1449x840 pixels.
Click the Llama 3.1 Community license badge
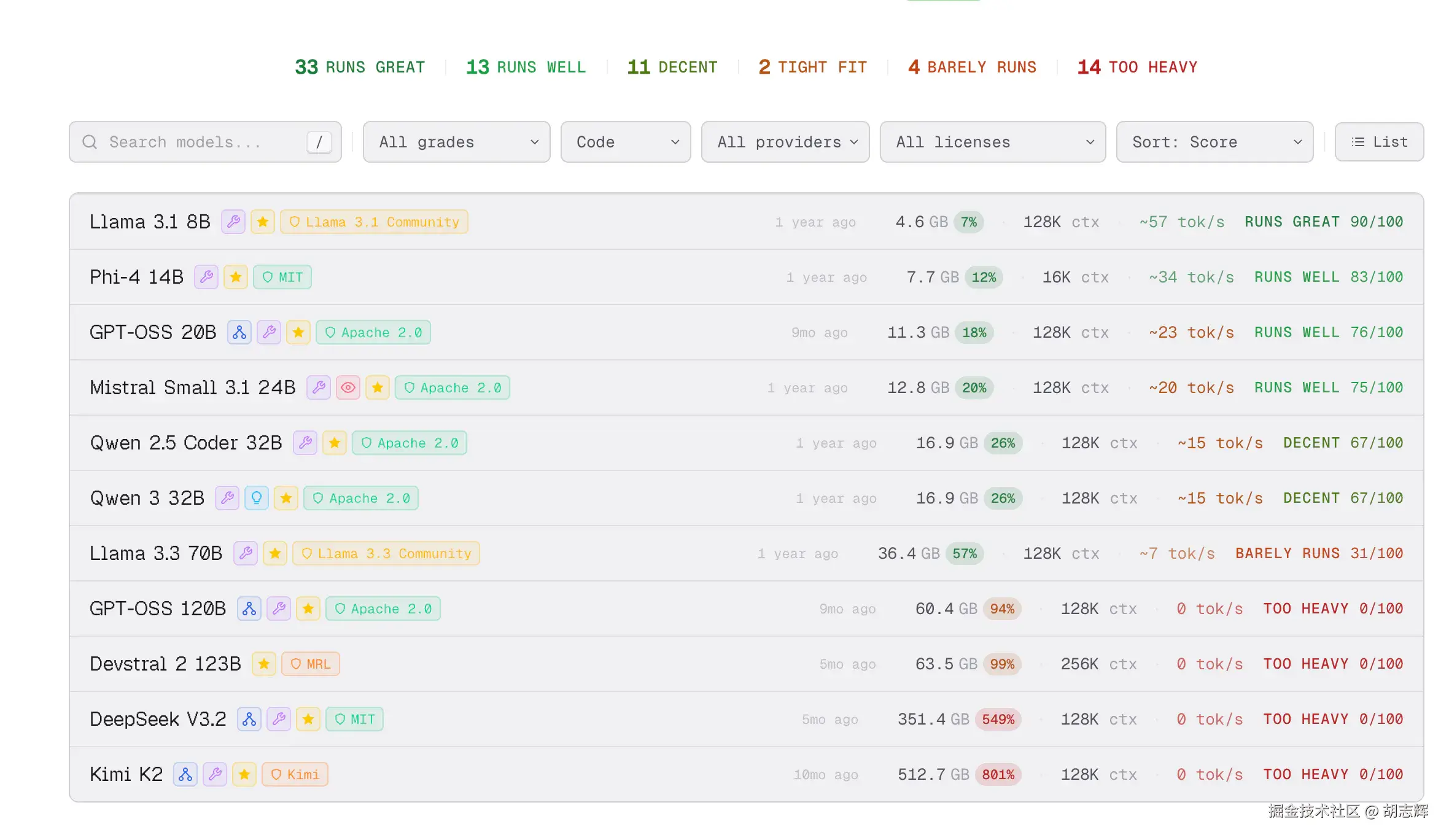click(374, 222)
